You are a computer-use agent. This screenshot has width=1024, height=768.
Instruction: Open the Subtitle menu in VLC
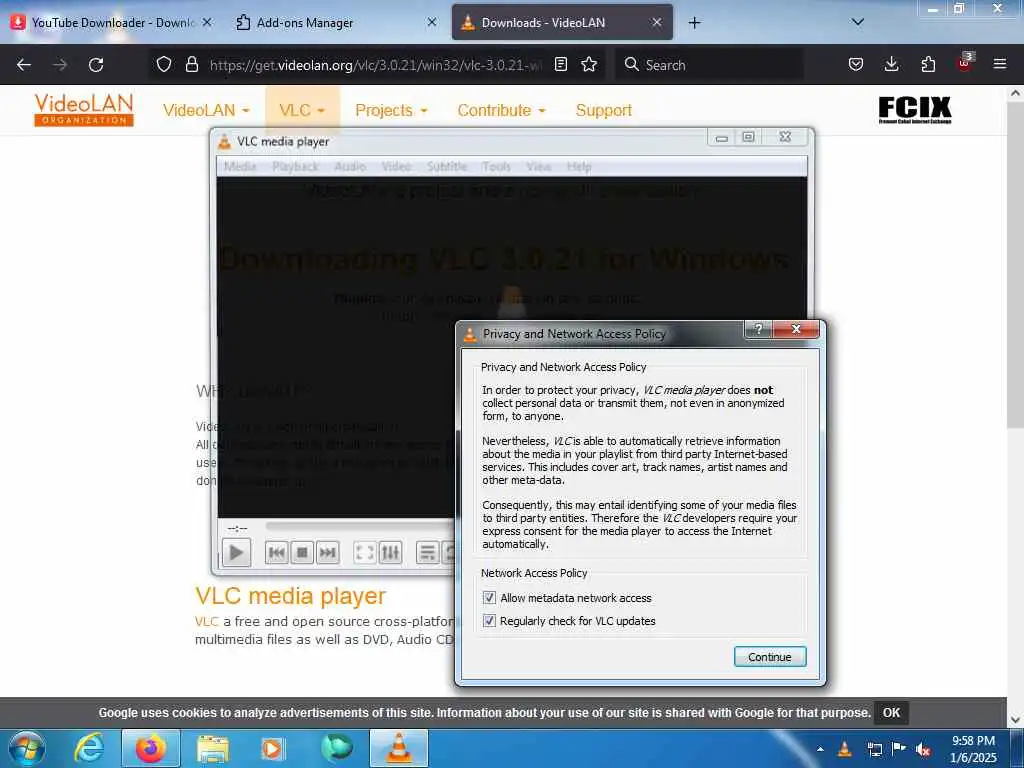(x=447, y=167)
